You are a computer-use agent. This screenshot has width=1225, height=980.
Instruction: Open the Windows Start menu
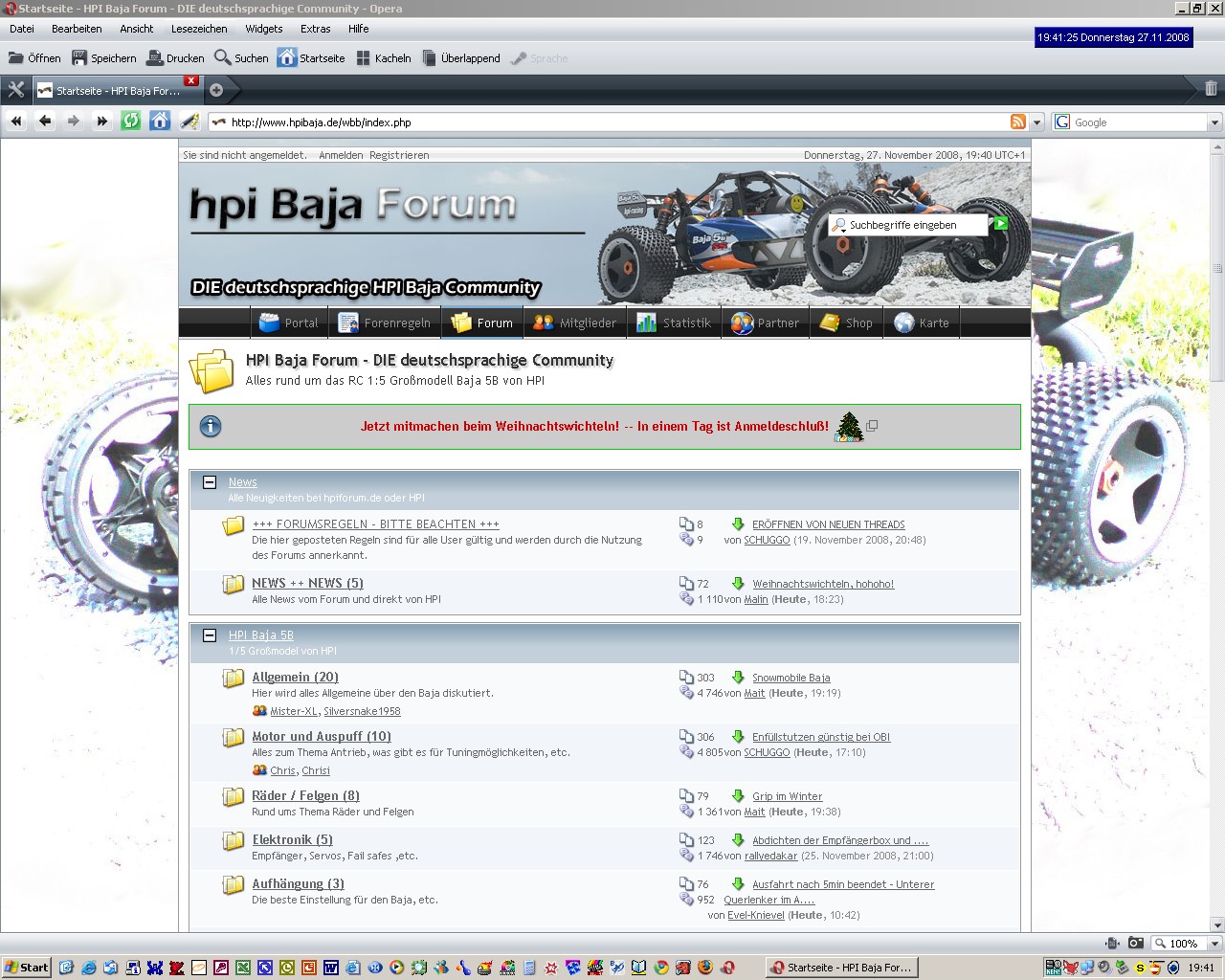(x=26, y=968)
